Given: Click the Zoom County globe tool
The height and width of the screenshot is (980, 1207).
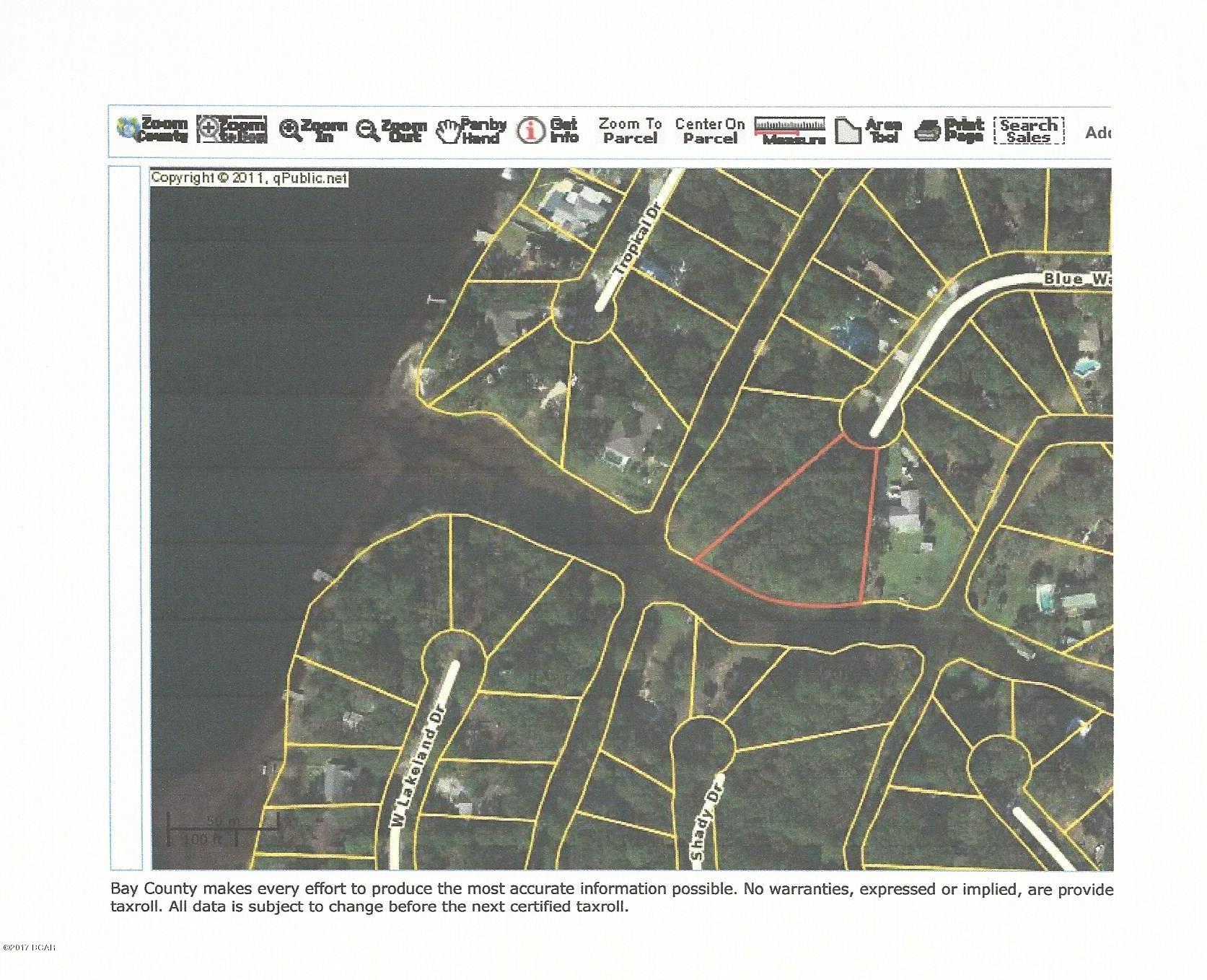Looking at the screenshot, I should pos(153,130).
